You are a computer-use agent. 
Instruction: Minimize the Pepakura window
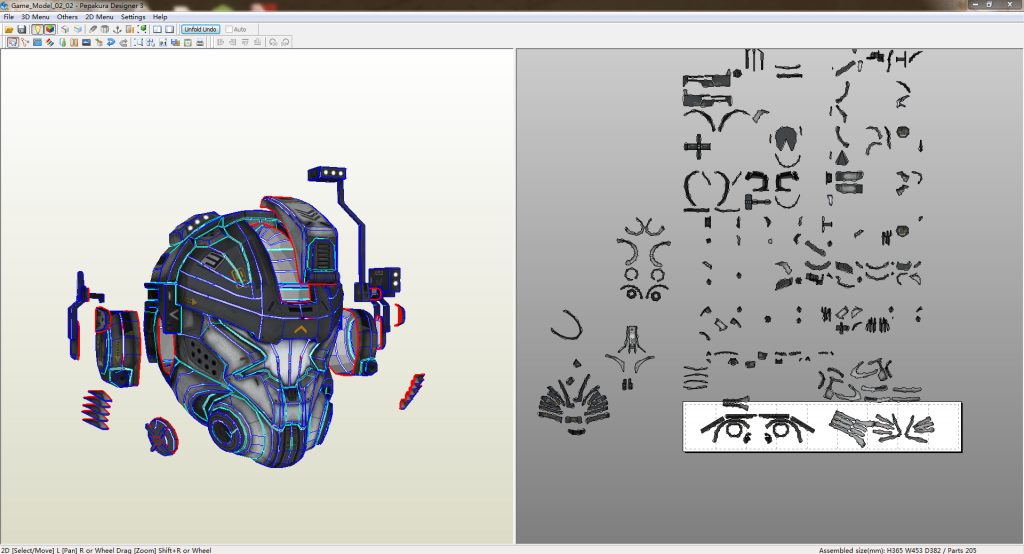pyautogui.click(x=975, y=5)
